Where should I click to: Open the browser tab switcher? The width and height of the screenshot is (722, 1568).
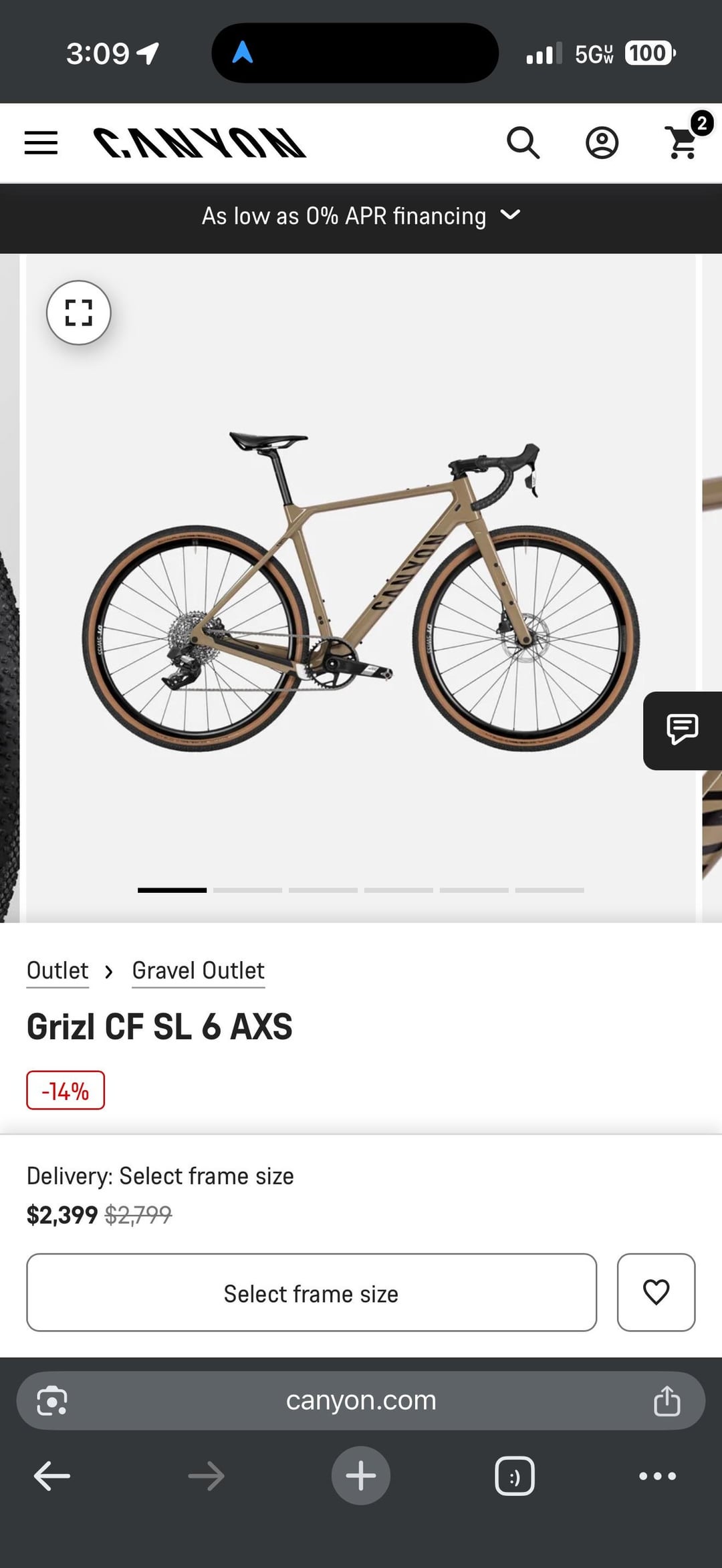(515, 1476)
